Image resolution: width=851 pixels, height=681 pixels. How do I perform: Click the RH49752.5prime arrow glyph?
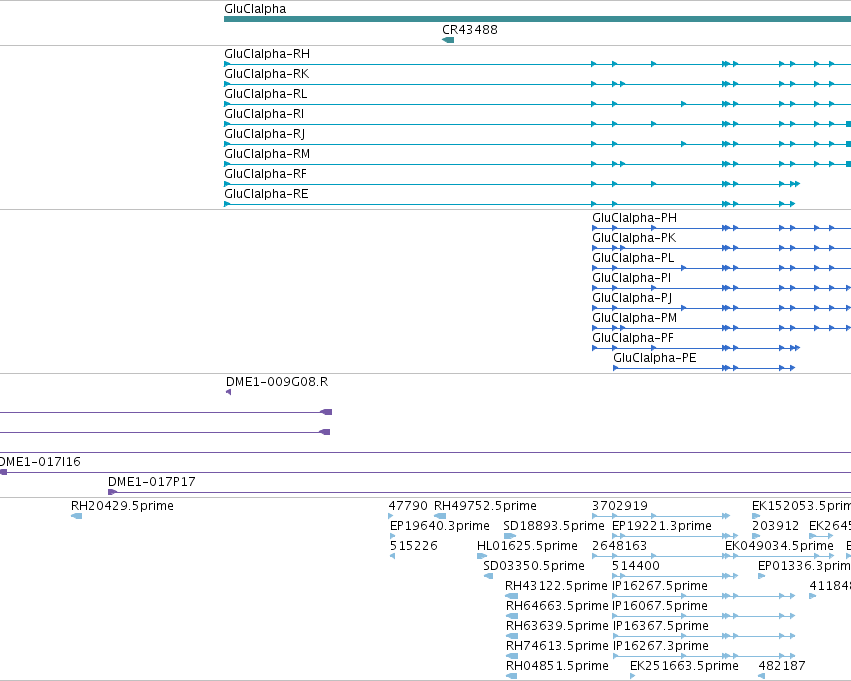tap(440, 516)
